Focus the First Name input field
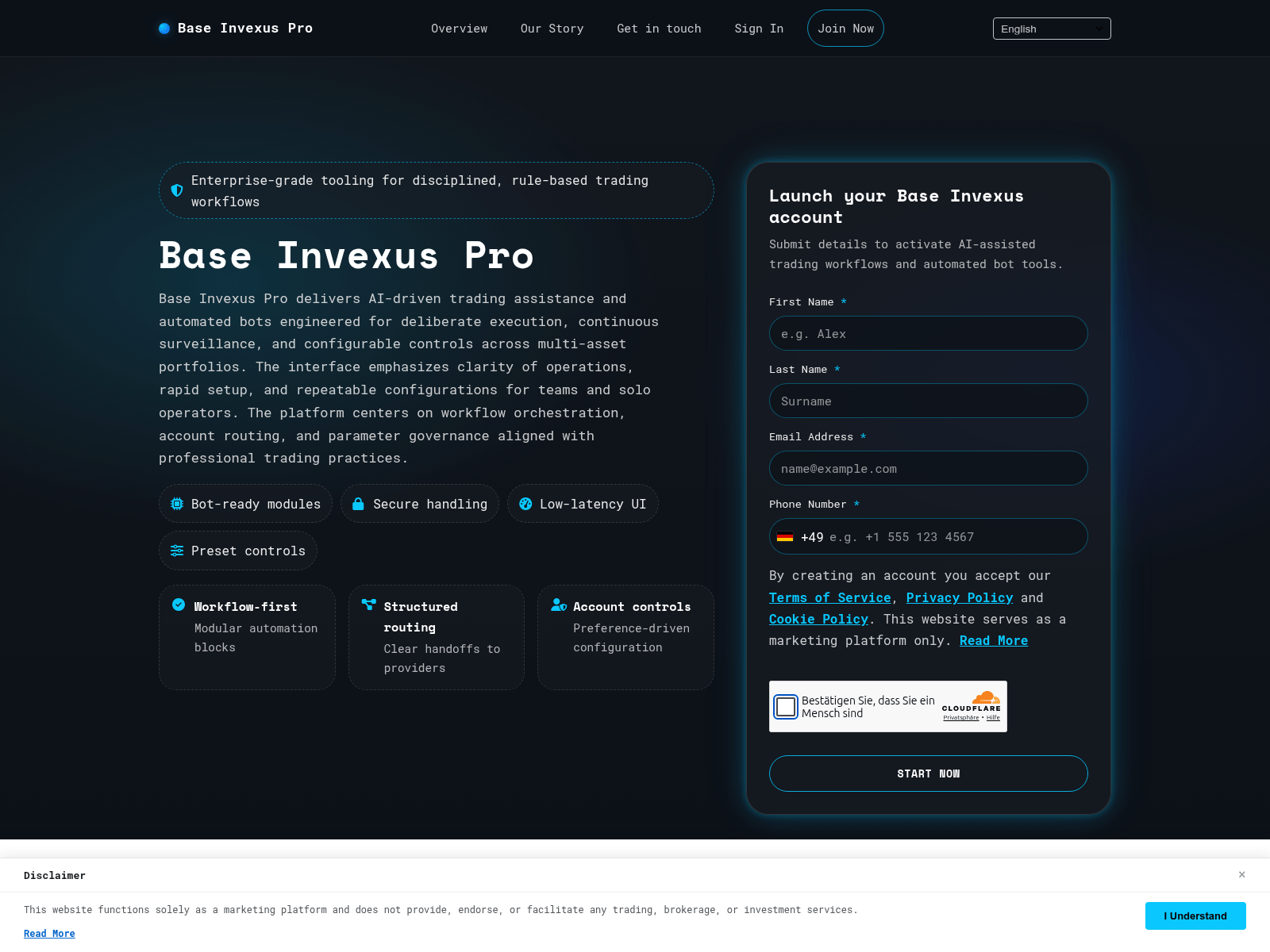The image size is (1270, 952). pos(929,333)
